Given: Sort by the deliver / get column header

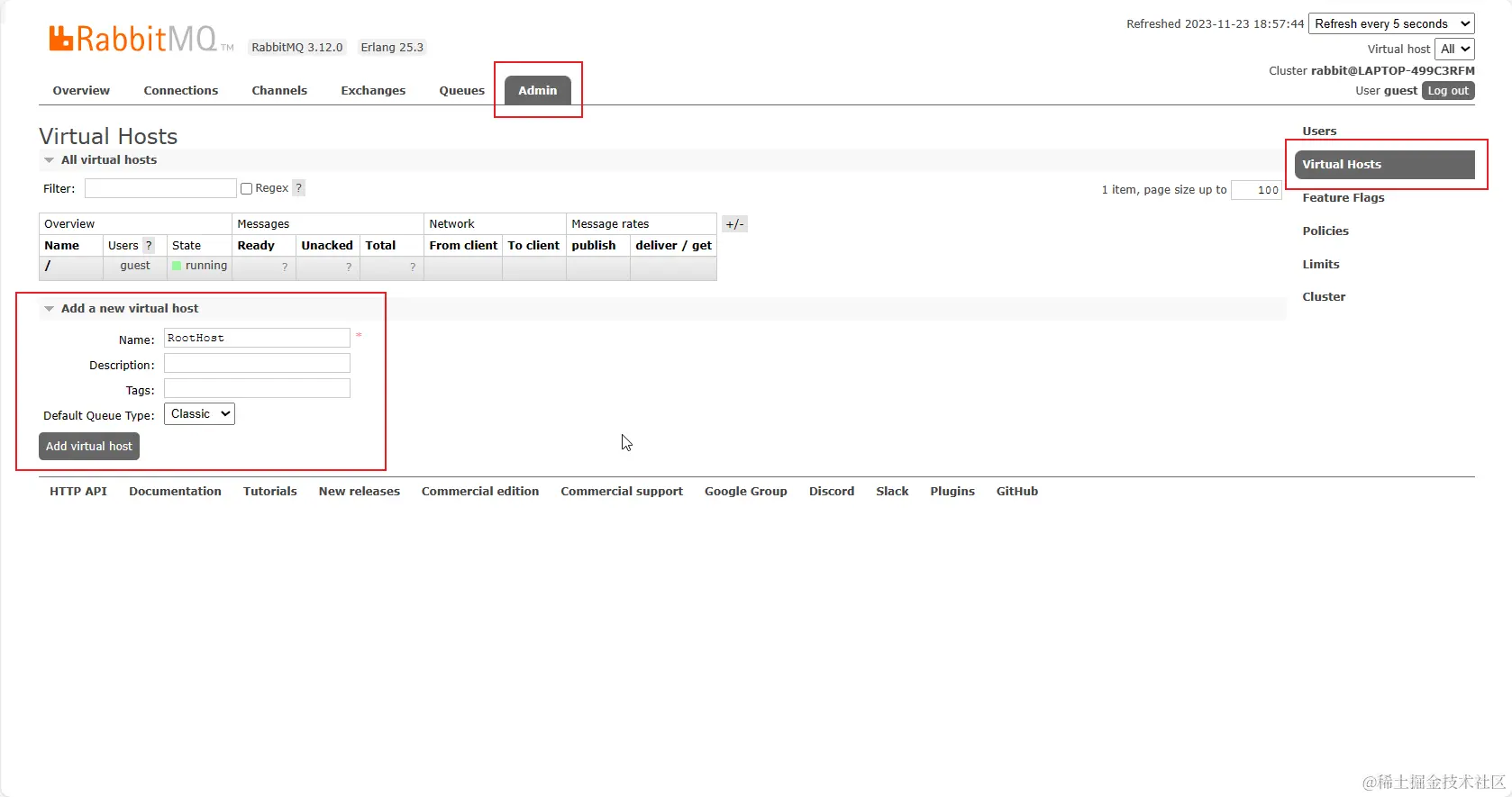Looking at the screenshot, I should tap(673, 245).
